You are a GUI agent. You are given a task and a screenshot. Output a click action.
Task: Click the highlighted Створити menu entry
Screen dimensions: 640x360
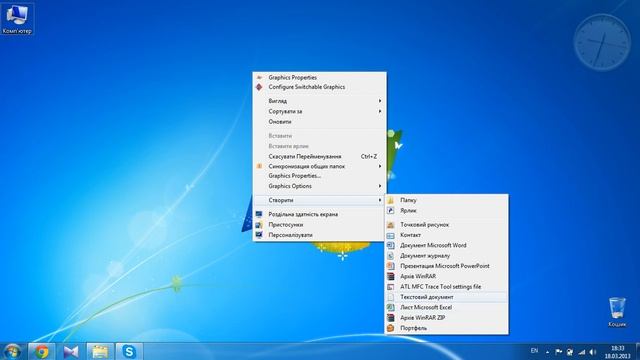pos(319,200)
